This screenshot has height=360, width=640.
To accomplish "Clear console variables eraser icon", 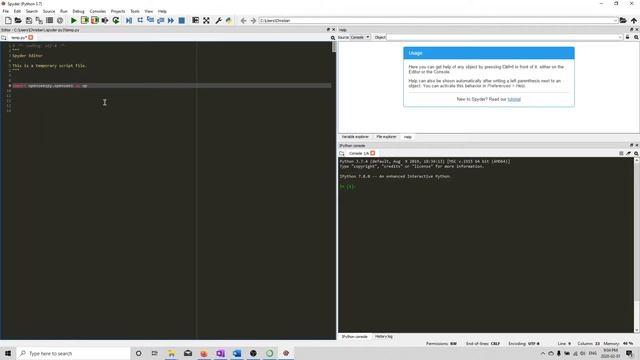I will coord(628,153).
